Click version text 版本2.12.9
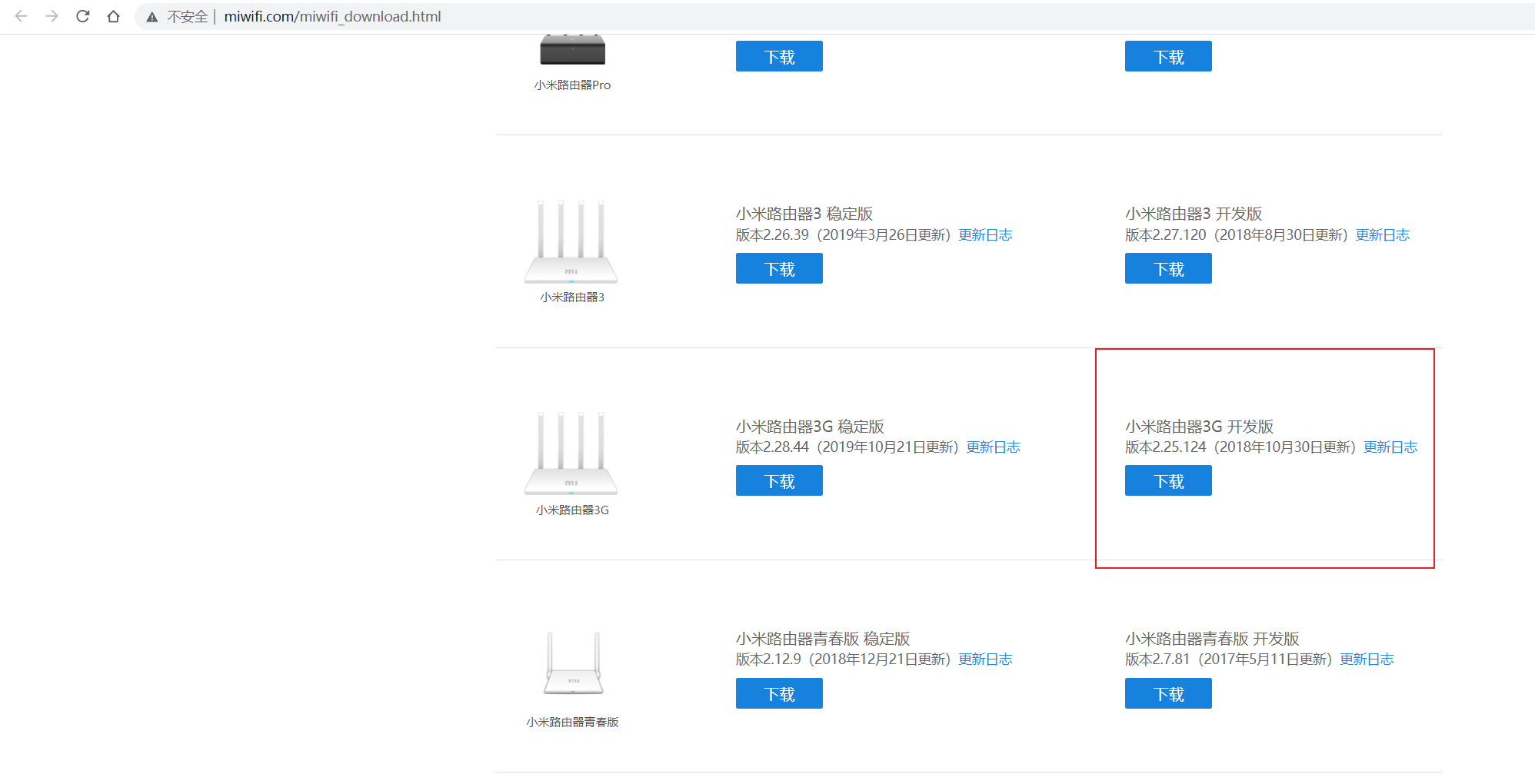The image size is (1535, 784). point(768,659)
